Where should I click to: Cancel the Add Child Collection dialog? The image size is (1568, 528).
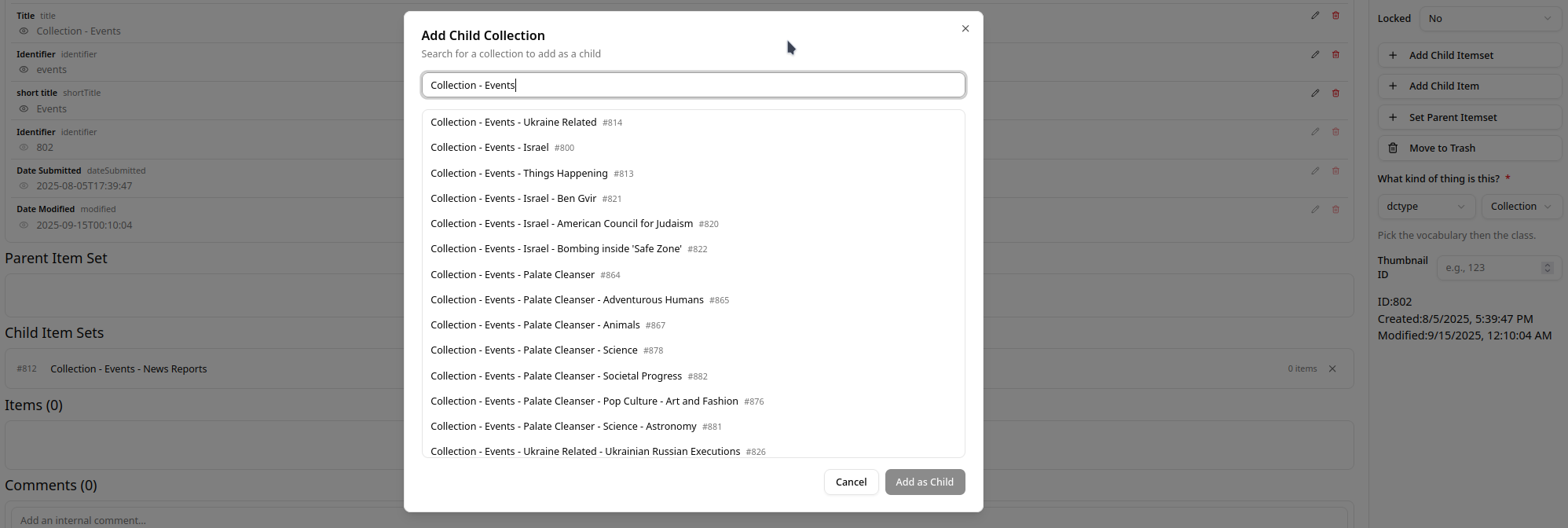coord(851,482)
